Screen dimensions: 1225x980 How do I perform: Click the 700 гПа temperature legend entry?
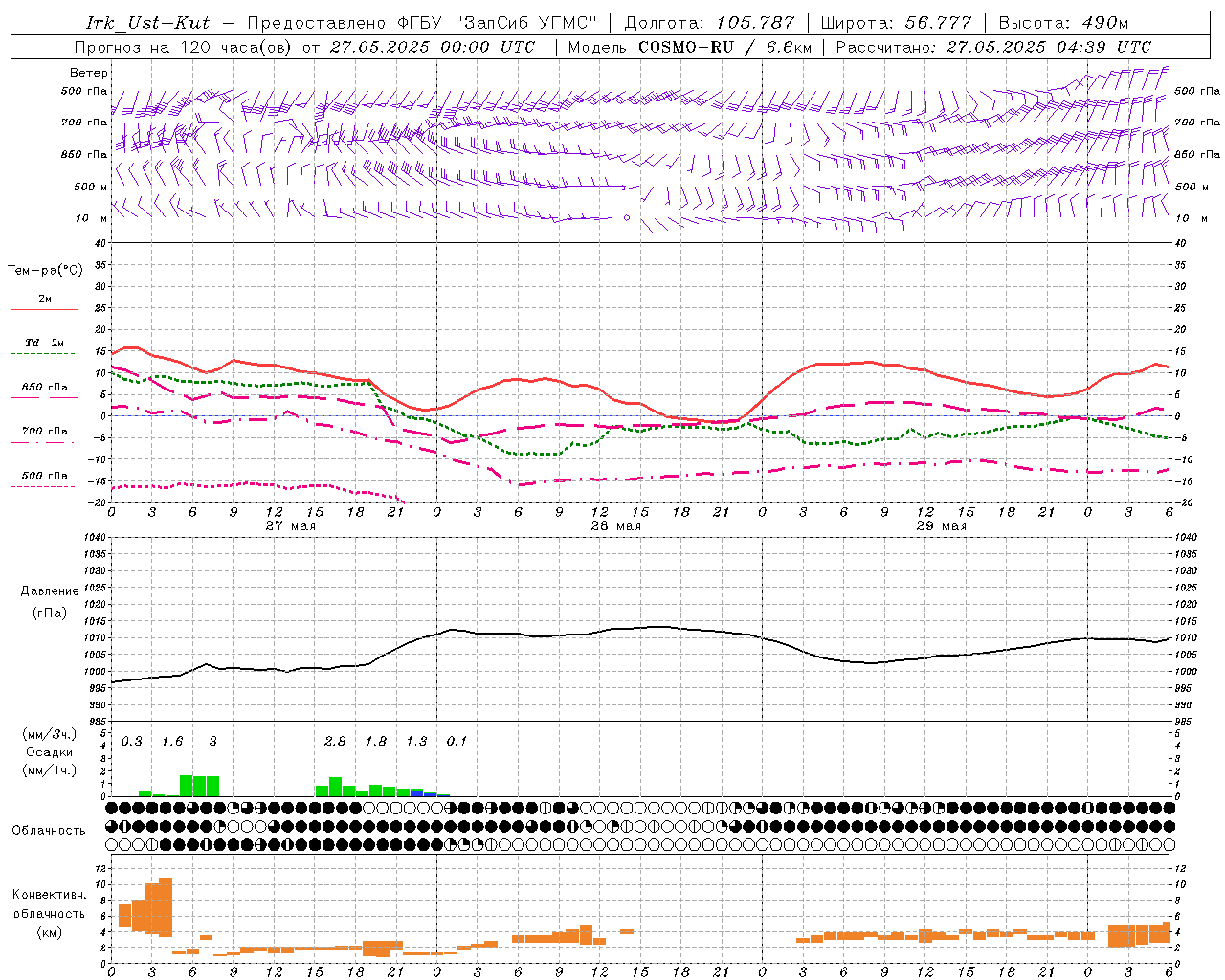45,431
